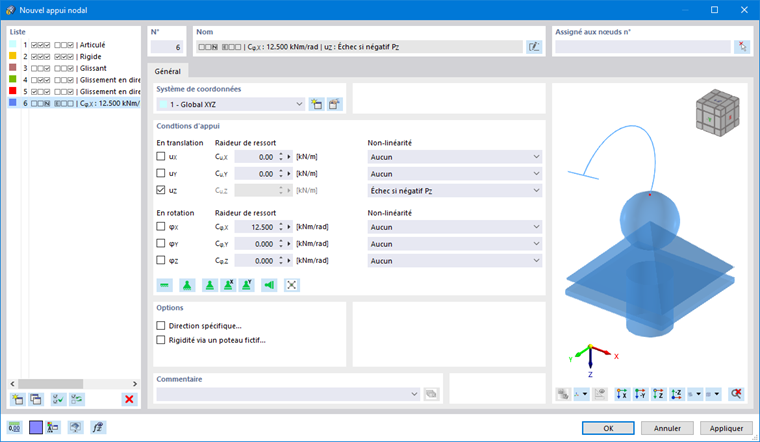Click the Annuler button

point(667,428)
